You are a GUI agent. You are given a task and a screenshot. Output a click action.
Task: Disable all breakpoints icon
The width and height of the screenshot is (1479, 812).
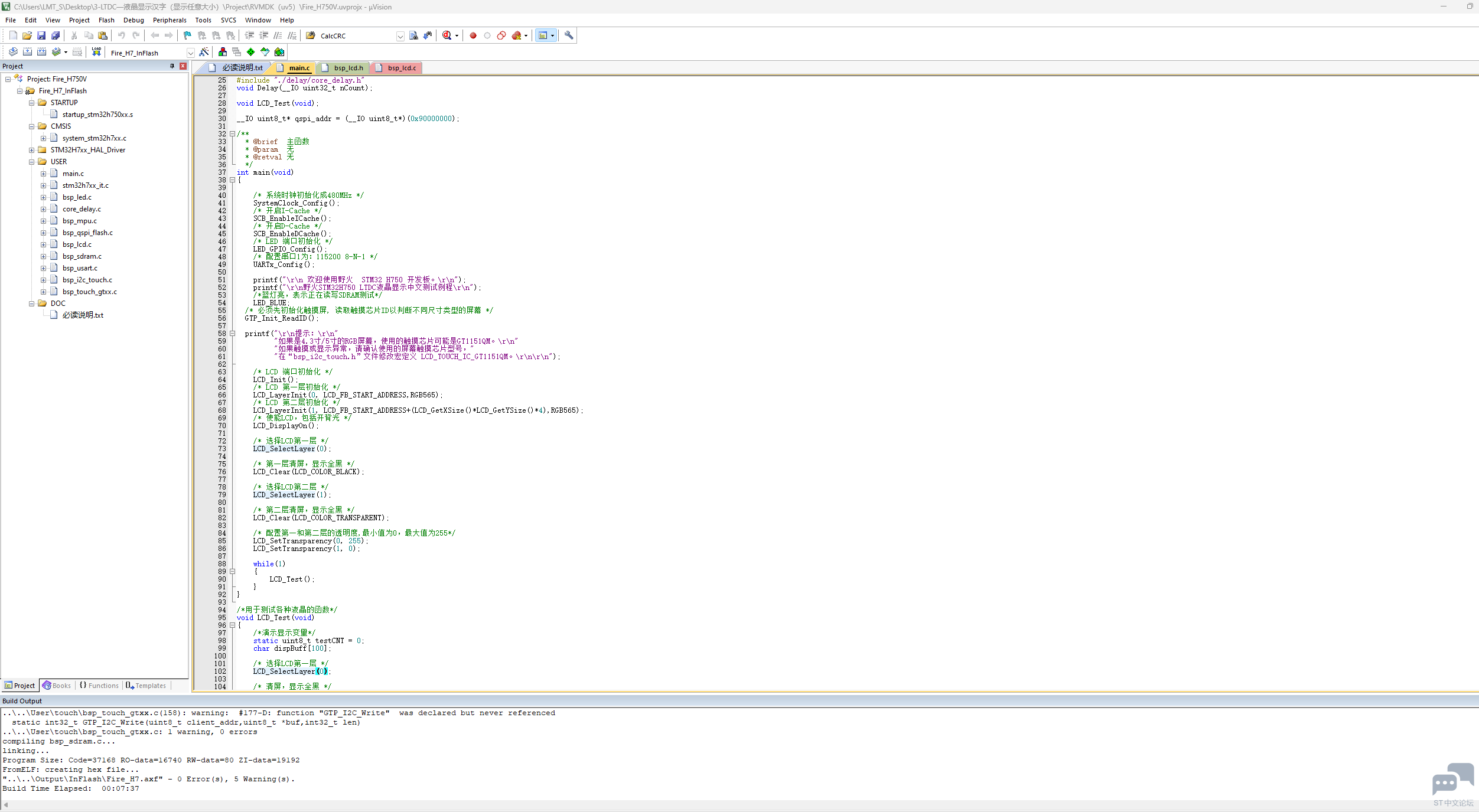click(x=501, y=35)
